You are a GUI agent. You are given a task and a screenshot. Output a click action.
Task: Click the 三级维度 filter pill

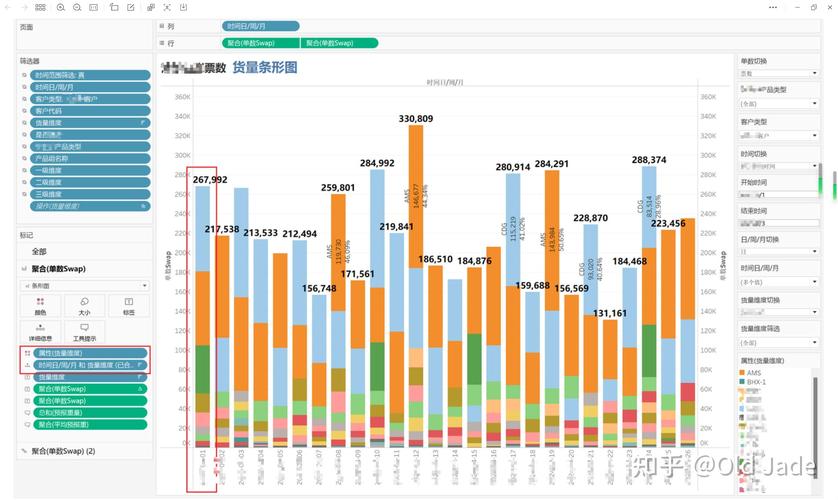90,194
